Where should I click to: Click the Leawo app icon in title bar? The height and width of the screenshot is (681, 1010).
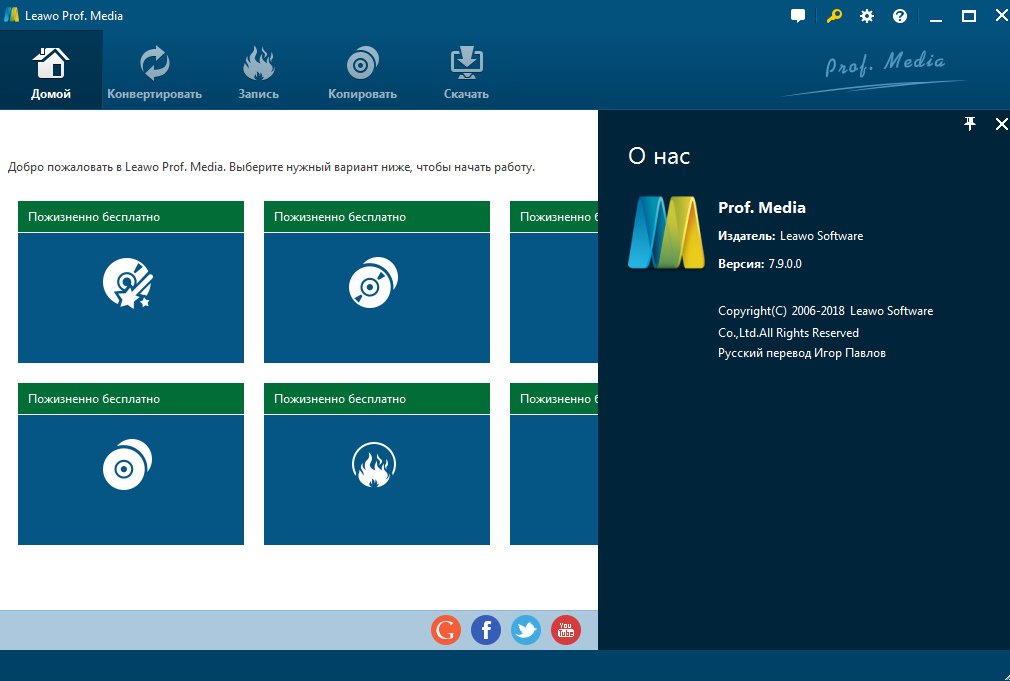tap(11, 15)
